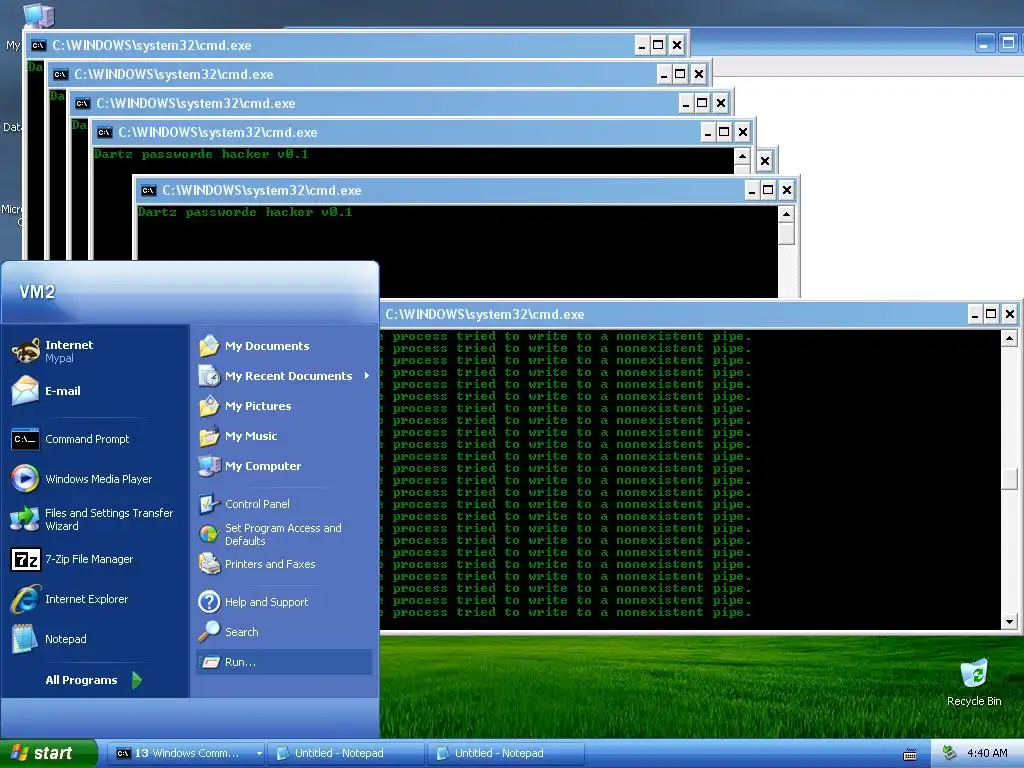Image resolution: width=1024 pixels, height=768 pixels.
Task: Open Help and Support
Action: pyautogui.click(x=283, y=602)
